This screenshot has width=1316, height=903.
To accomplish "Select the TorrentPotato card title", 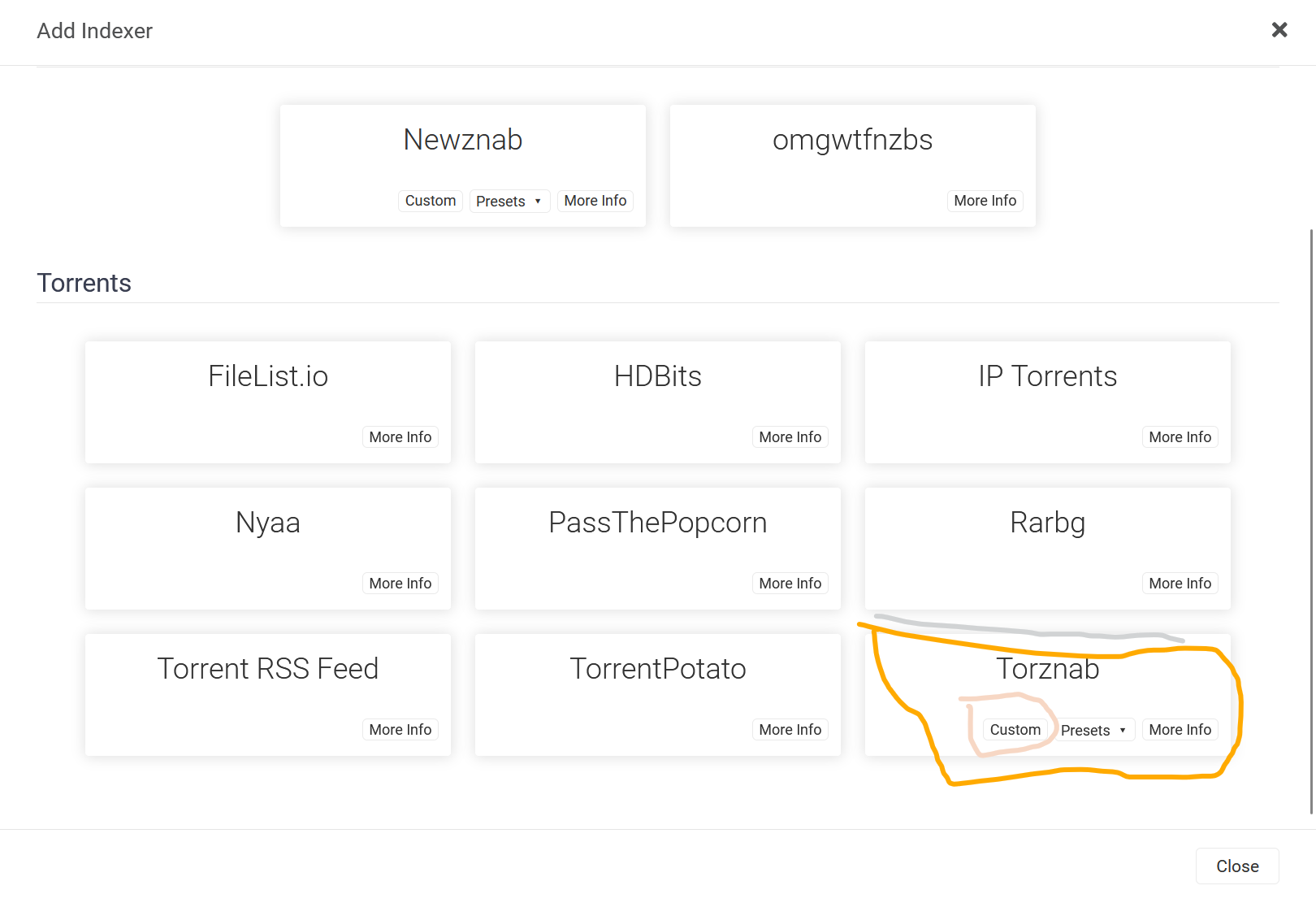I will click(x=658, y=669).
